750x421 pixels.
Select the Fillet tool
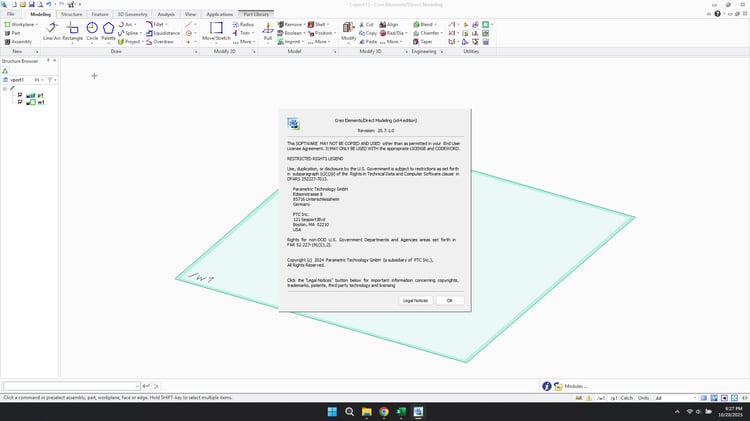(156, 24)
